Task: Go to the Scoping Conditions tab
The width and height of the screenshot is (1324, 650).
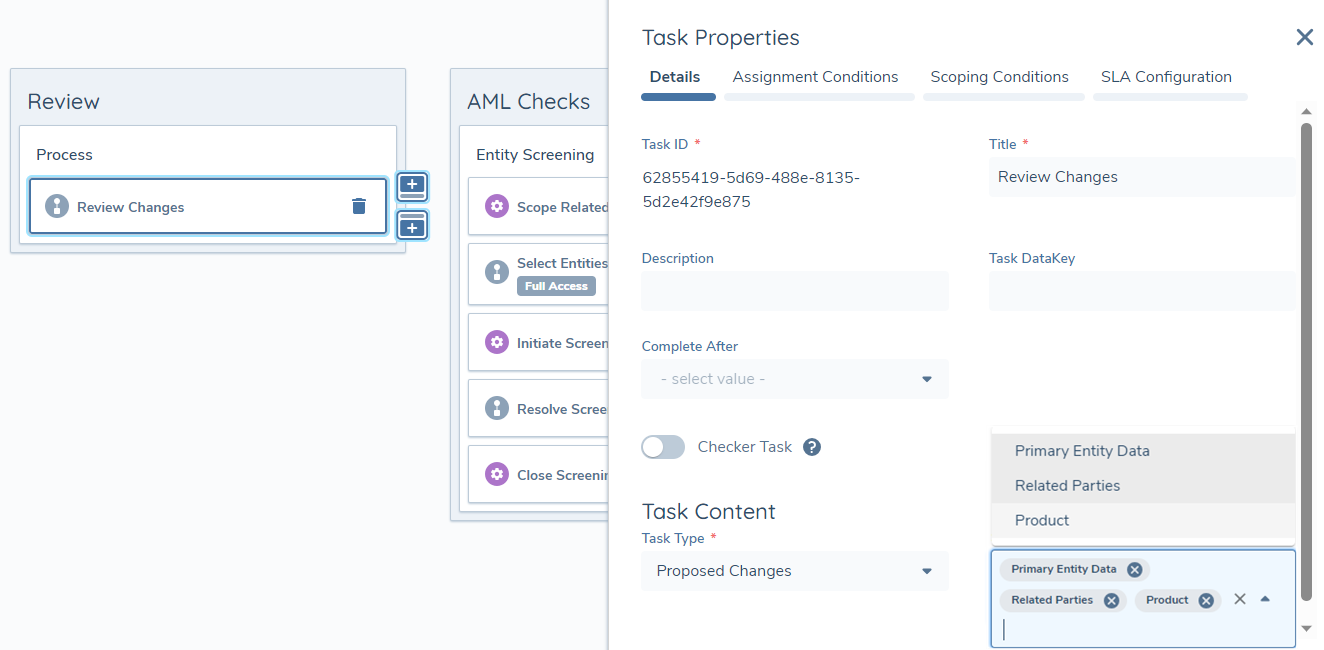Action: click(999, 77)
